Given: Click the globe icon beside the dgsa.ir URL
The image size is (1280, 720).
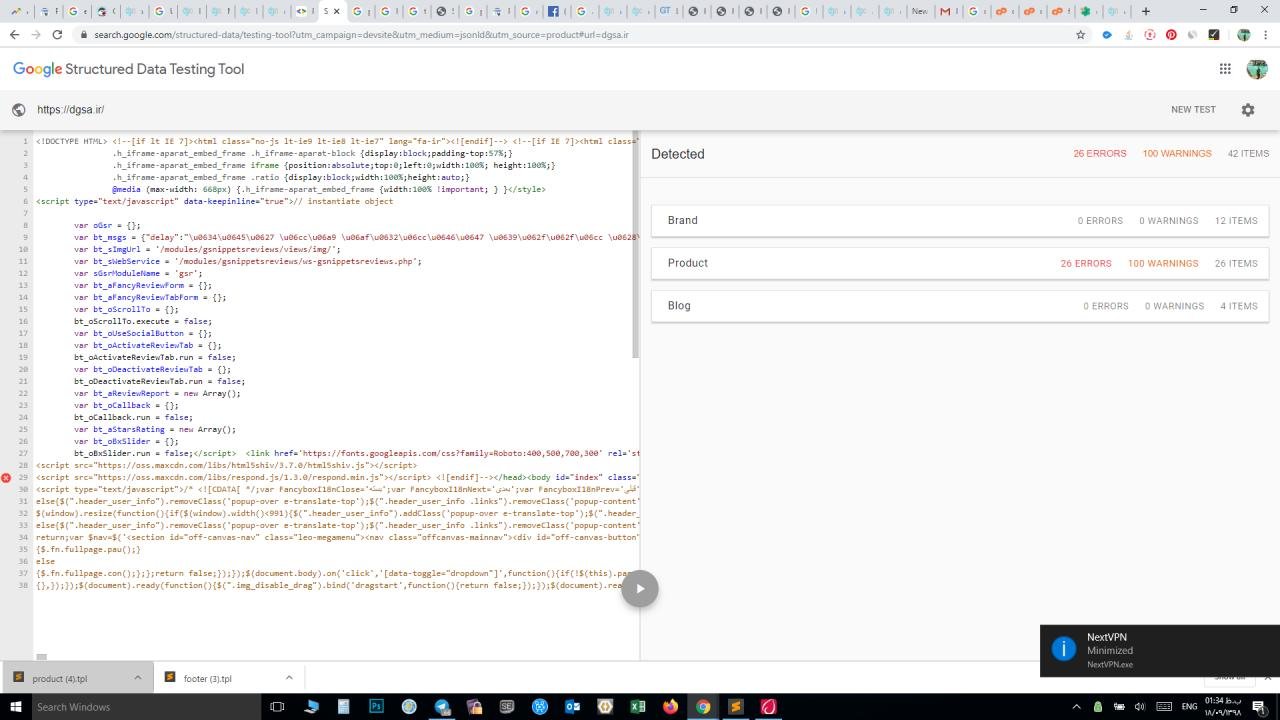Looking at the screenshot, I should [x=18, y=110].
